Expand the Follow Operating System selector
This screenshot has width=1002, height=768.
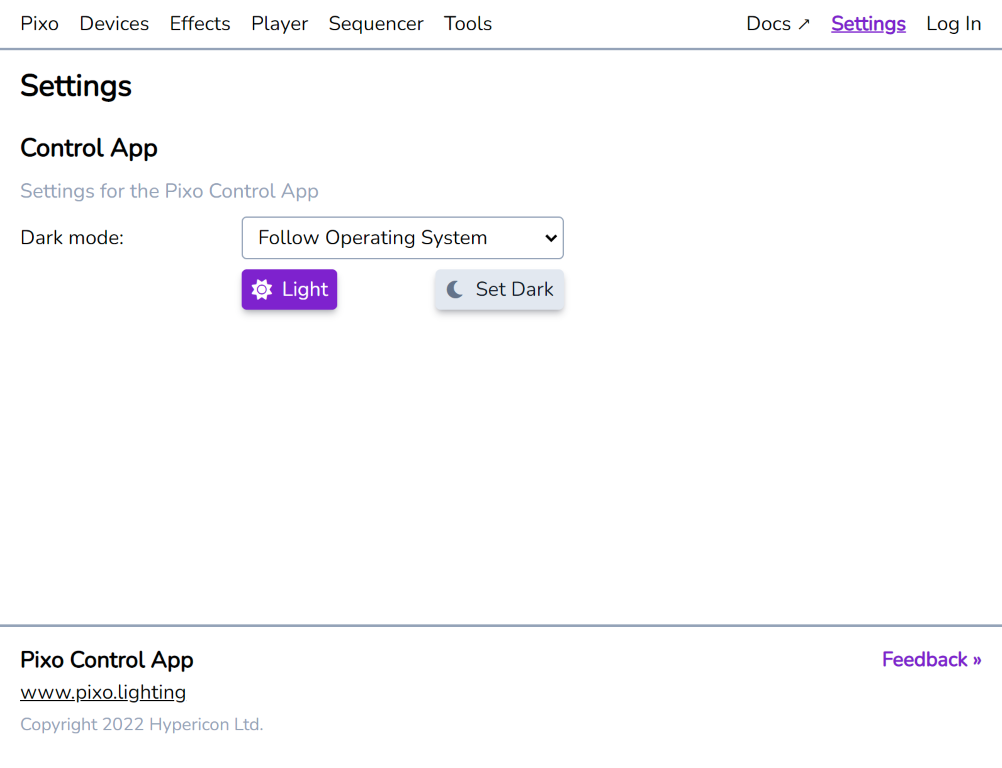point(402,238)
